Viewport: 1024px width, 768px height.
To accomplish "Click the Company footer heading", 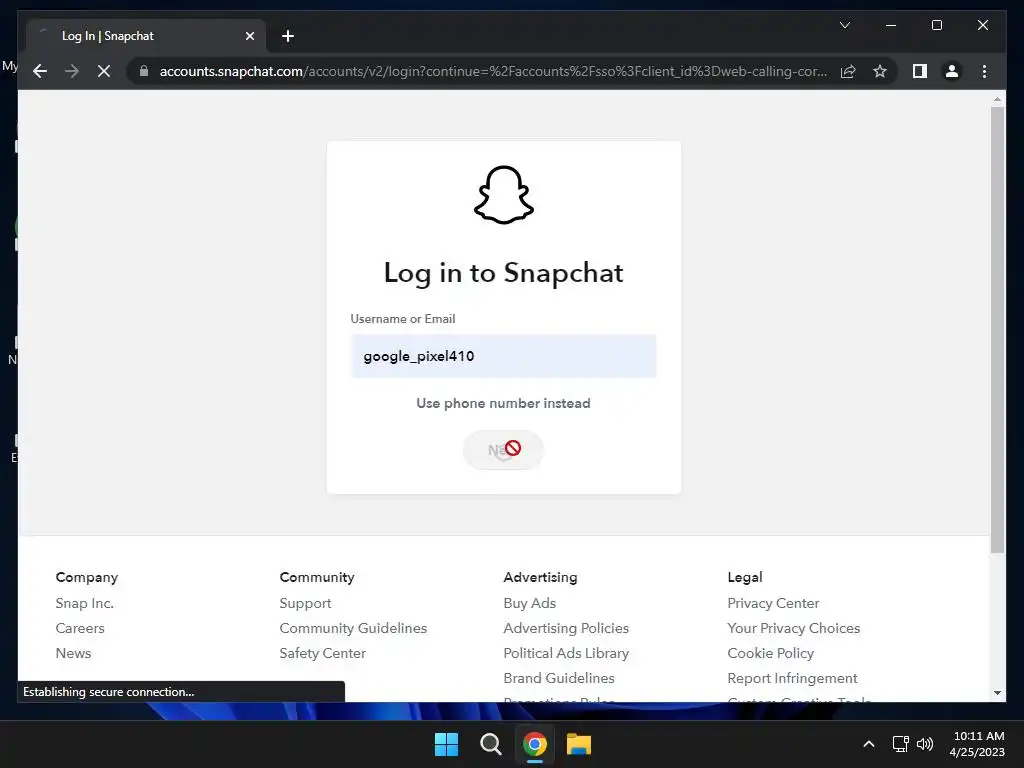I will pyautogui.click(x=87, y=577).
